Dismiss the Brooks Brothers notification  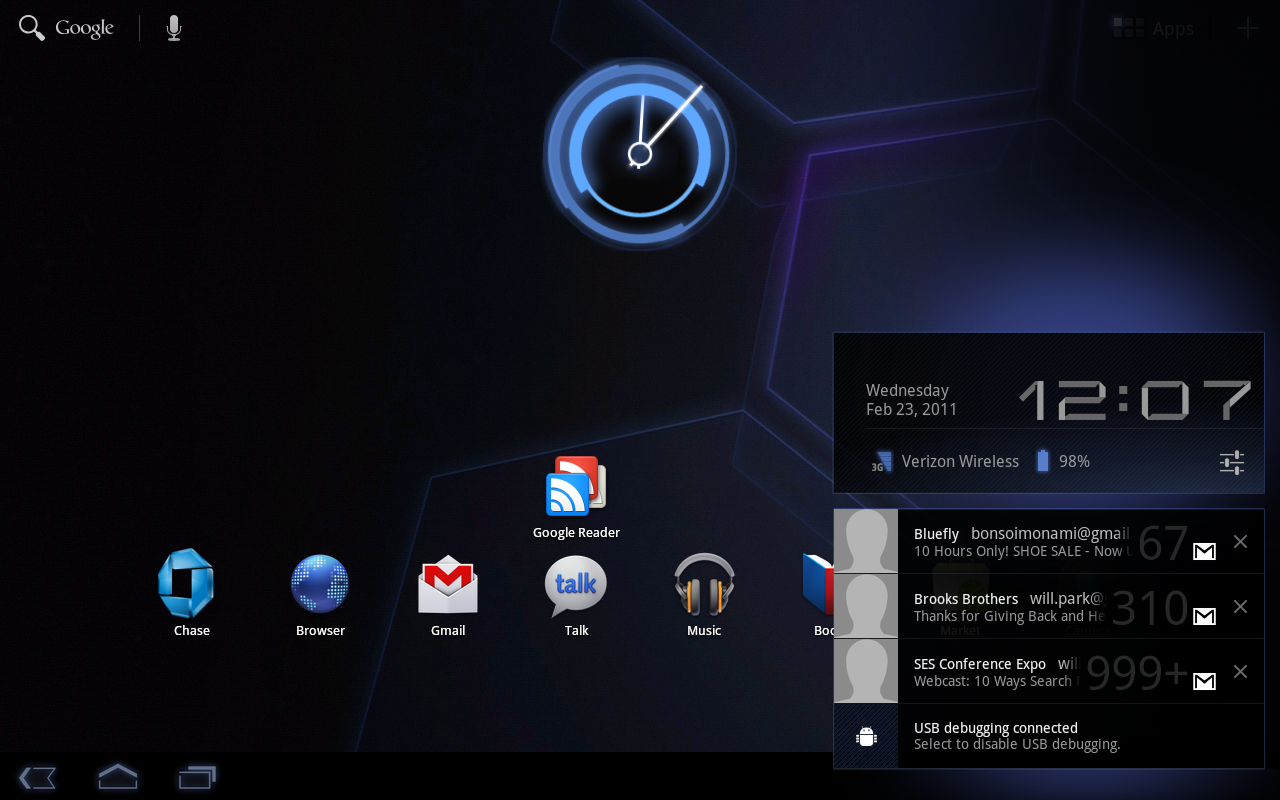(x=1240, y=606)
